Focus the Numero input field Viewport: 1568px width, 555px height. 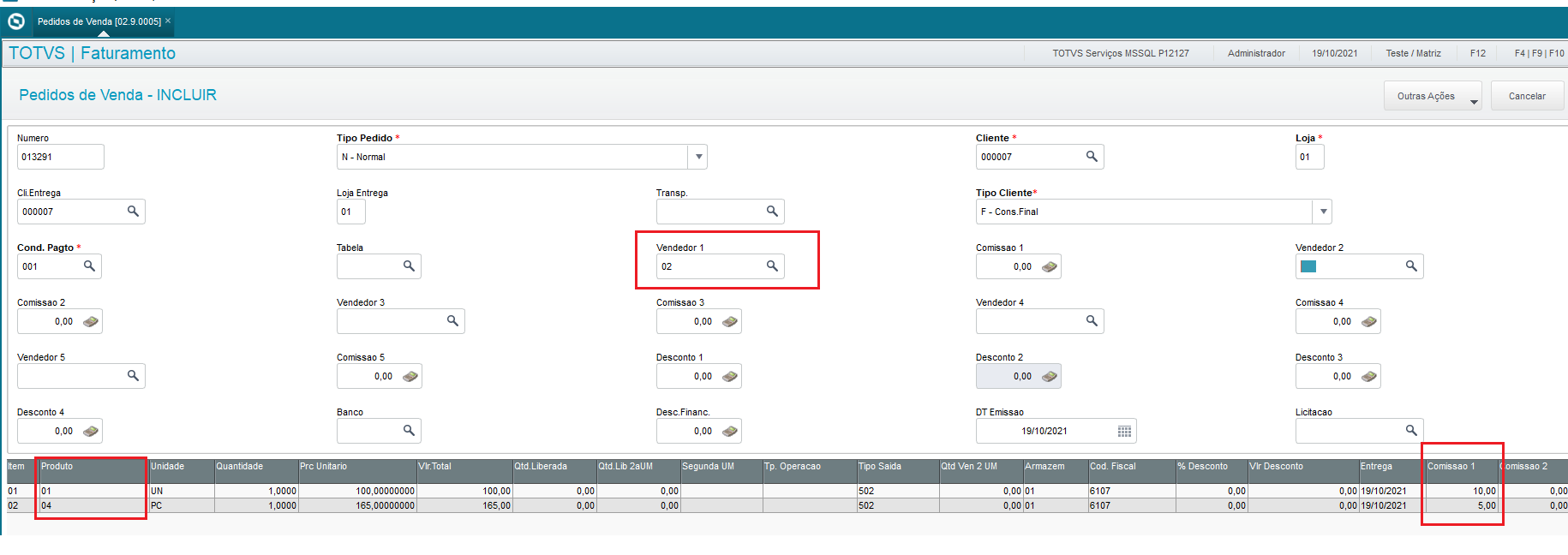tap(61, 157)
